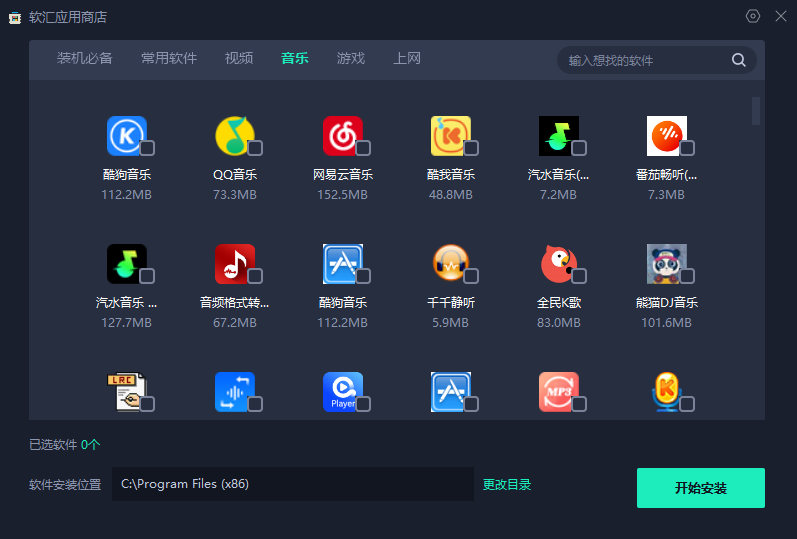Click the 酷狗音乐 blue K circle icon

[x=127, y=136]
